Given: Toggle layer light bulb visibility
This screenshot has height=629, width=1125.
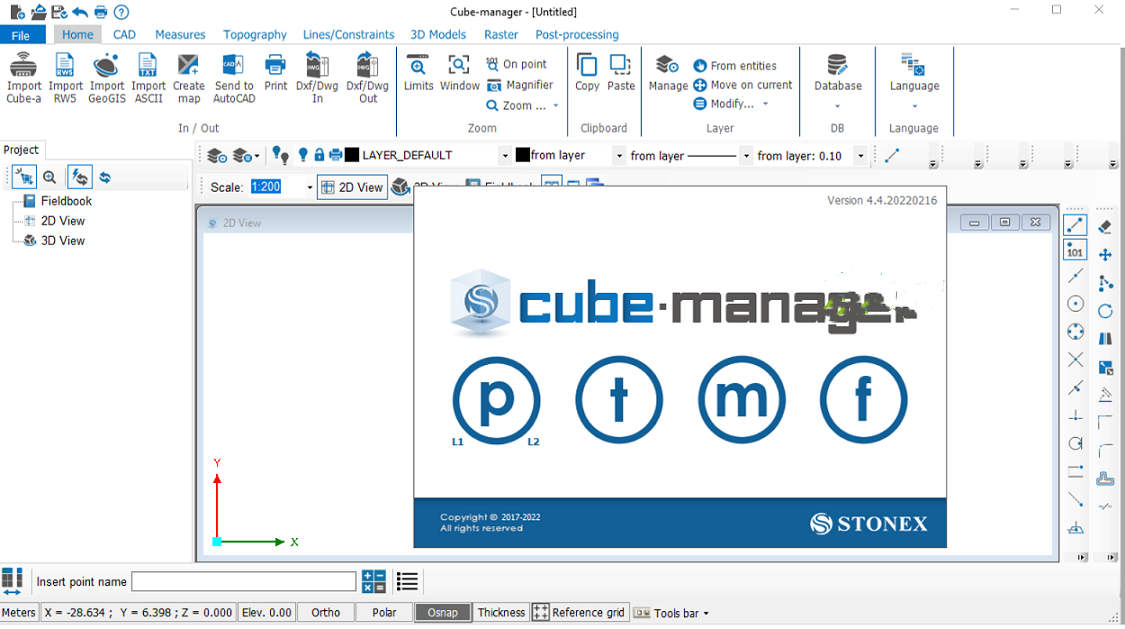Looking at the screenshot, I should point(303,155).
